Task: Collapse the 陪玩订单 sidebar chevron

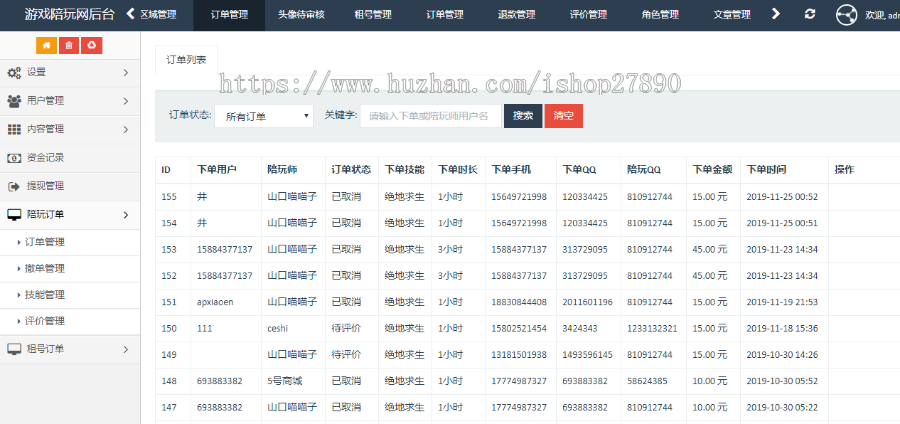Action: [126, 215]
